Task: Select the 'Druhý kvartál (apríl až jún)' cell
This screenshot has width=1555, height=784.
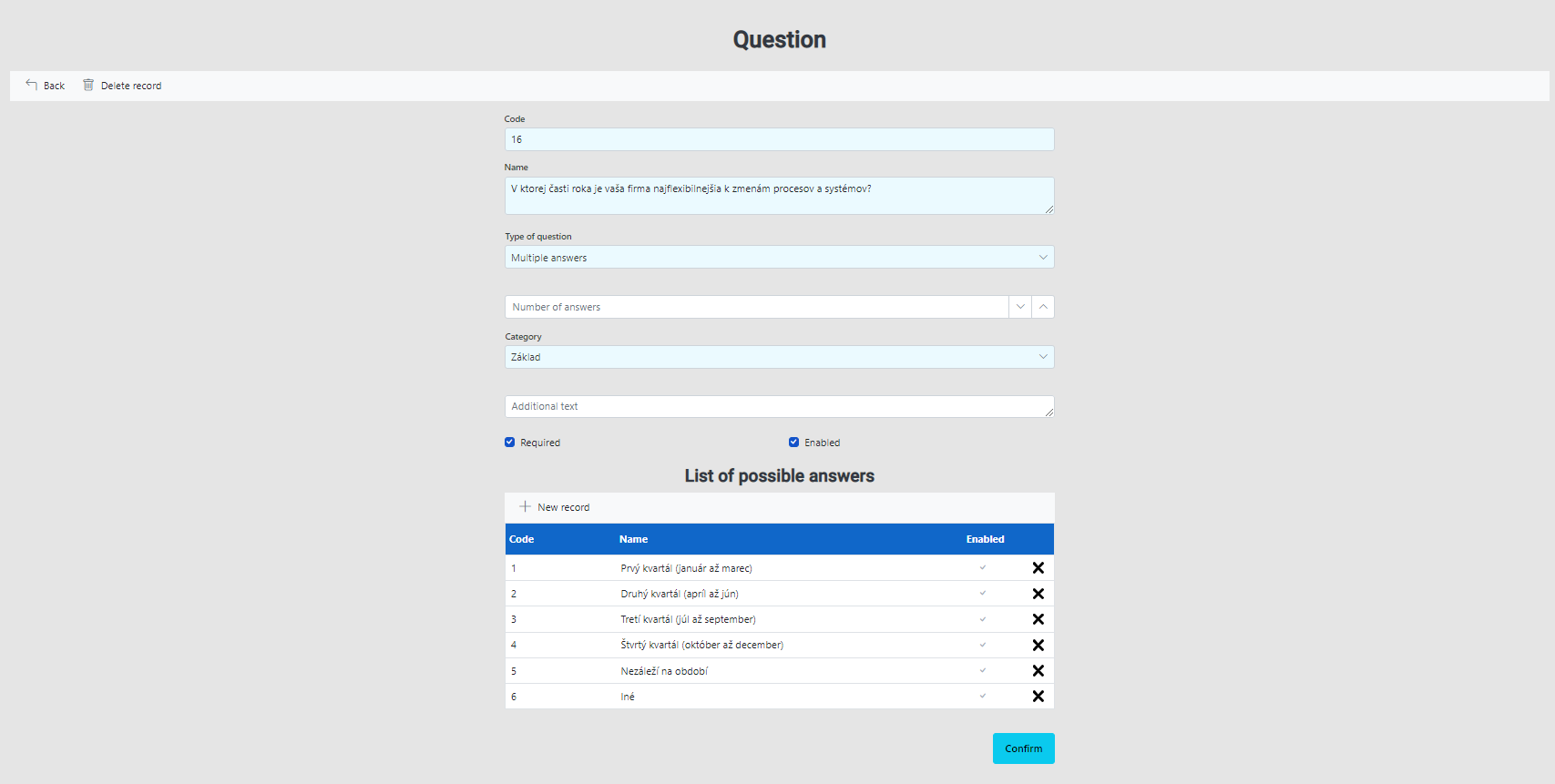Action: (680, 594)
